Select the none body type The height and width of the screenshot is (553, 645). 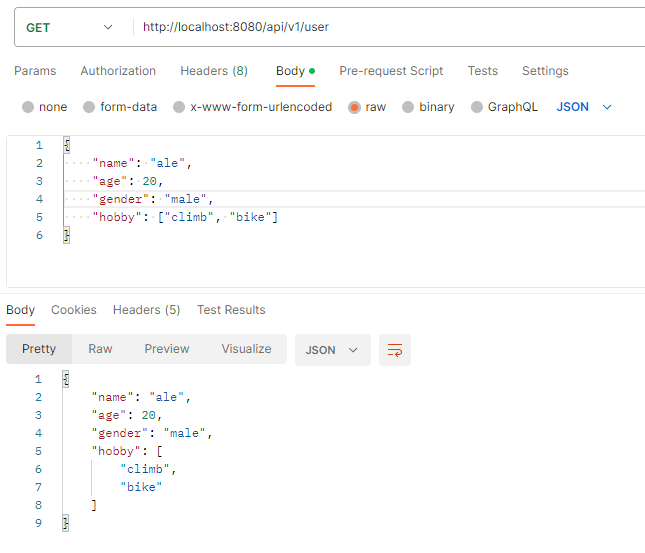click(x=44, y=107)
